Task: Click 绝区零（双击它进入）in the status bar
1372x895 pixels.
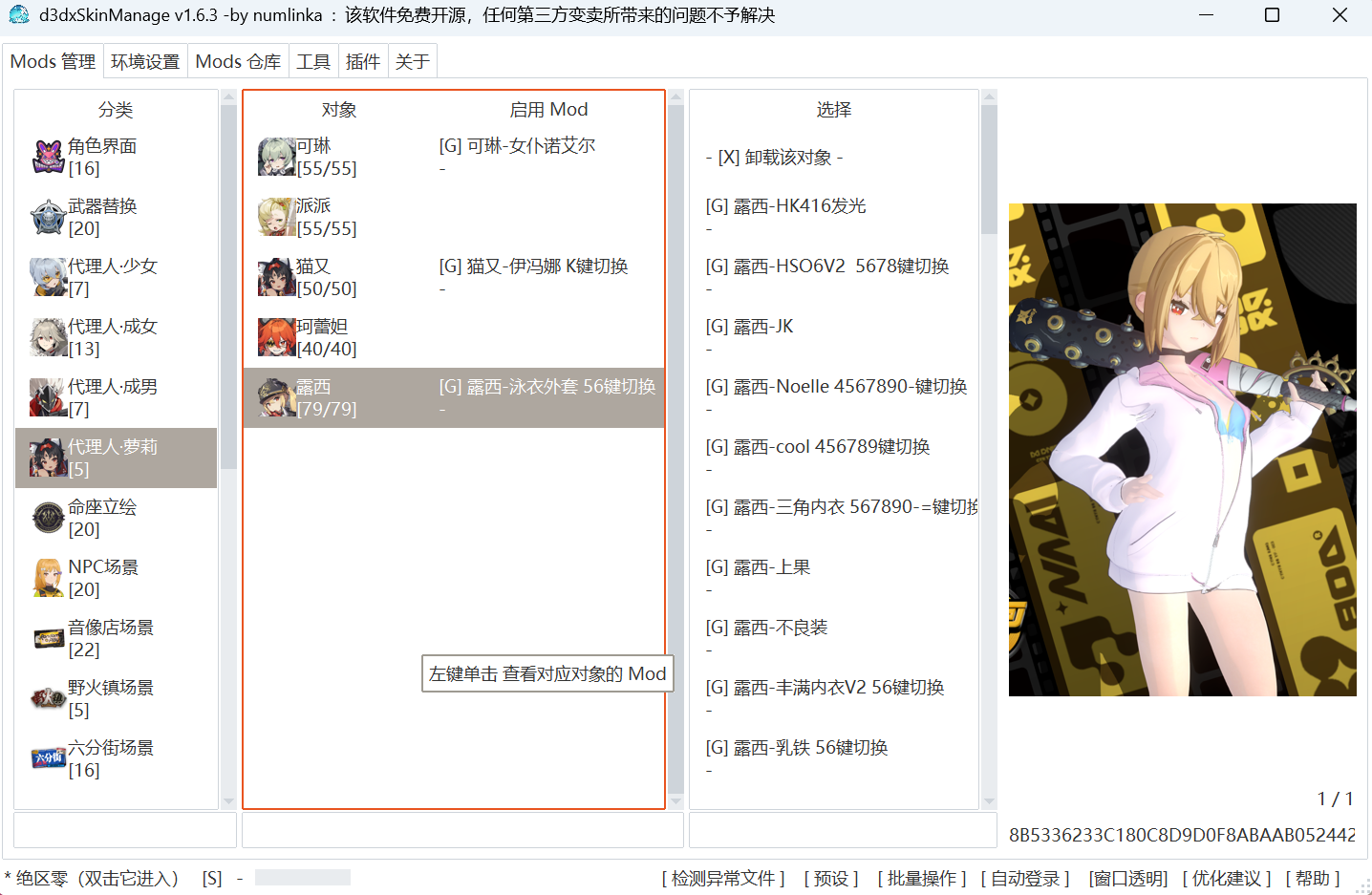Action: [91, 878]
